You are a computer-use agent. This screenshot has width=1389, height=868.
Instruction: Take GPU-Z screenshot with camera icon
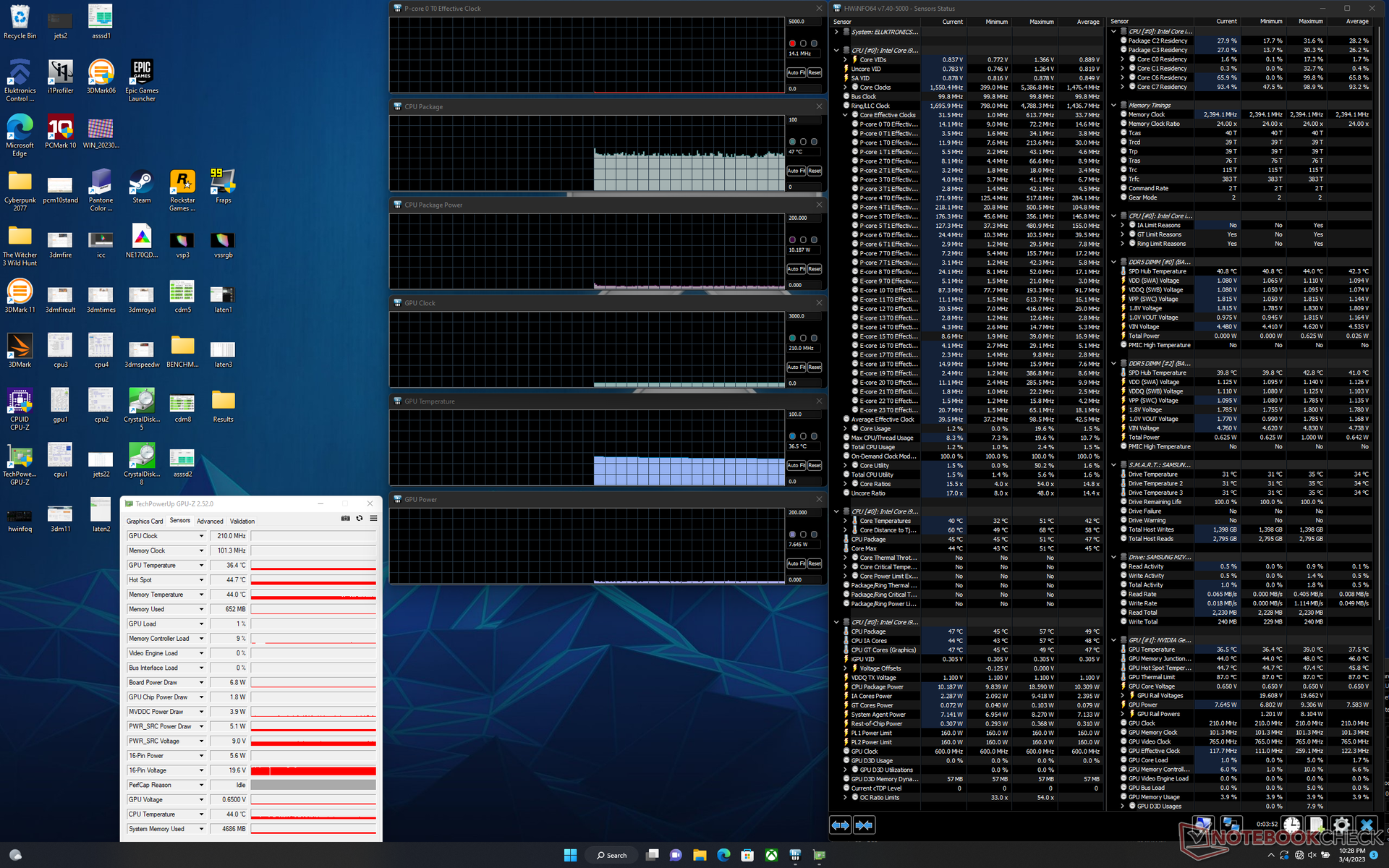(345, 518)
